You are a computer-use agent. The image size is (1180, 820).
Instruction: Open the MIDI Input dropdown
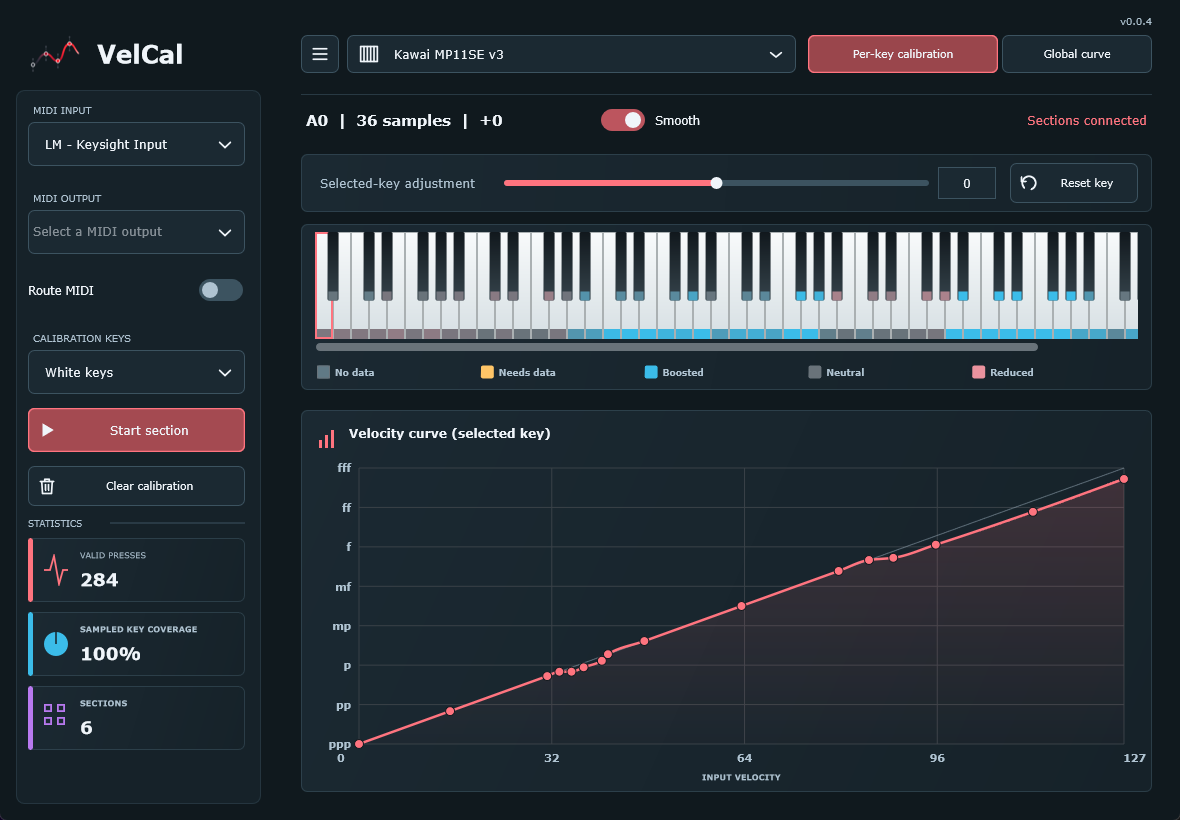[x=136, y=144]
